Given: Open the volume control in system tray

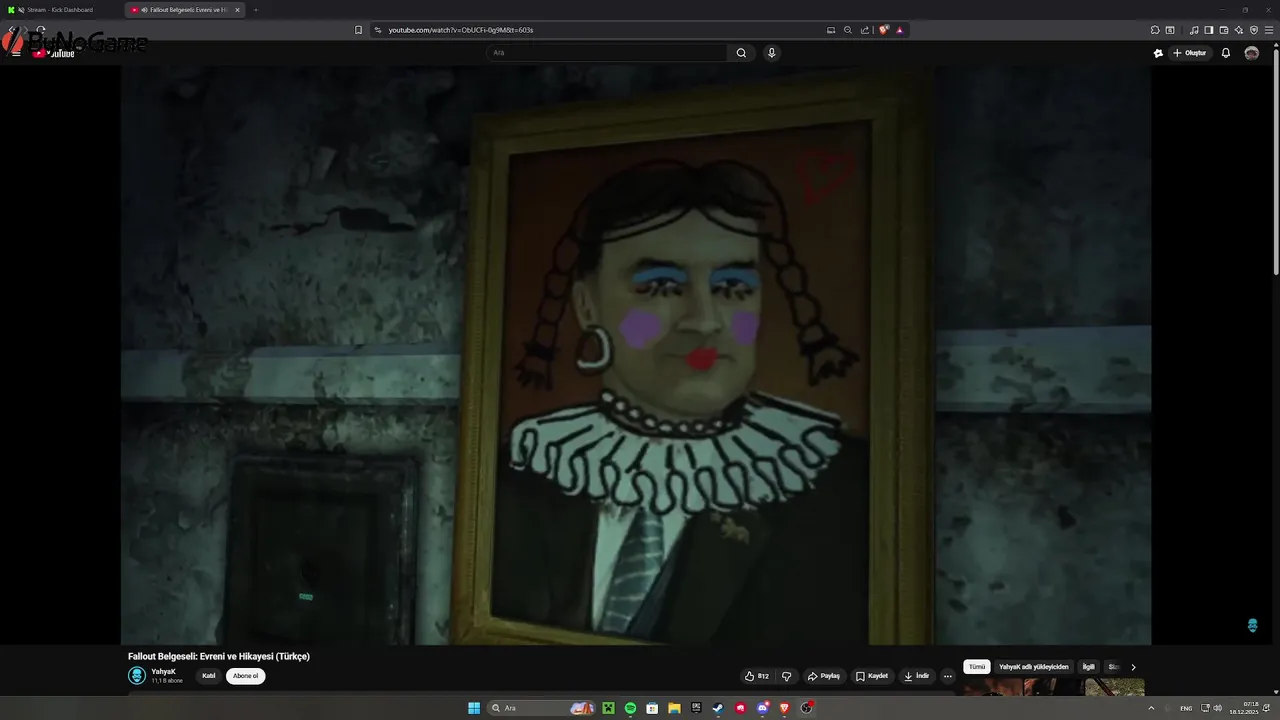Looking at the screenshot, I should tap(1220, 708).
